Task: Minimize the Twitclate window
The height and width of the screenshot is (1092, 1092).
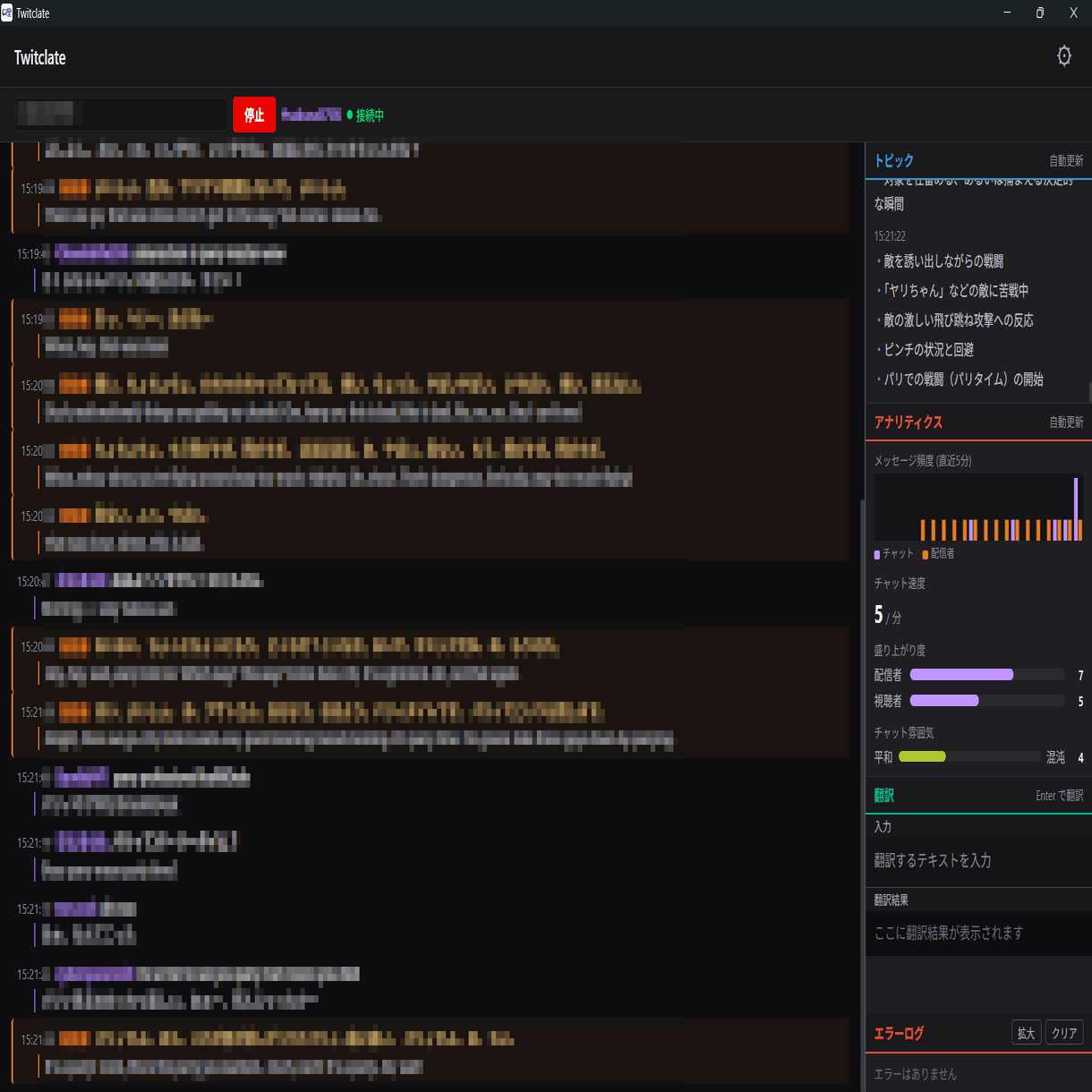Action: pyautogui.click(x=1008, y=13)
